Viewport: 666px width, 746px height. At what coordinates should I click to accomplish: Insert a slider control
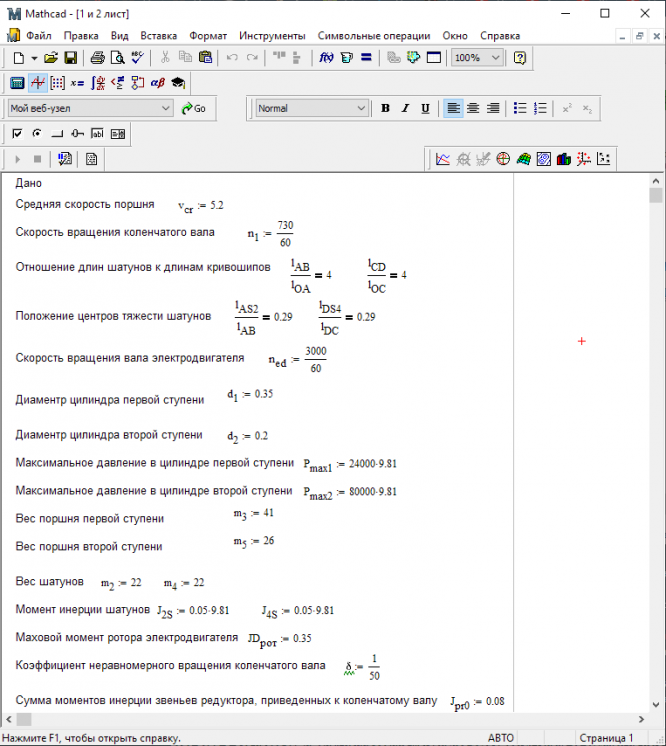(77, 134)
